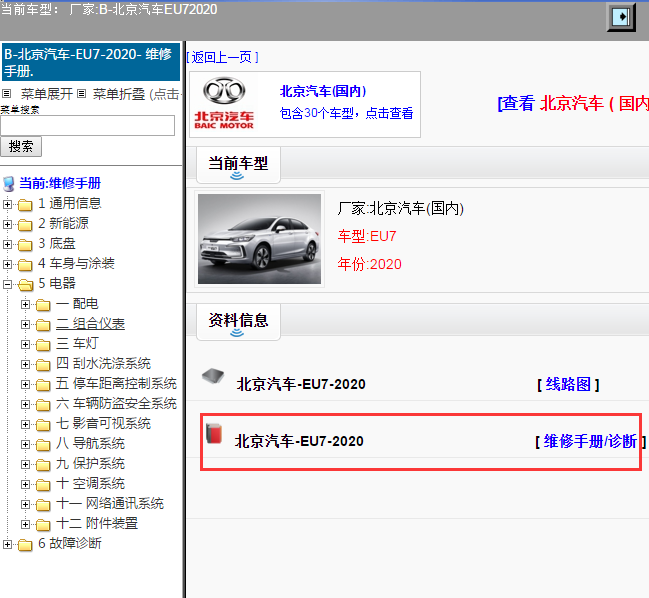This screenshot has width=649, height=598.
Task: Collapse the 5 电器 node
Action: pos(7,284)
